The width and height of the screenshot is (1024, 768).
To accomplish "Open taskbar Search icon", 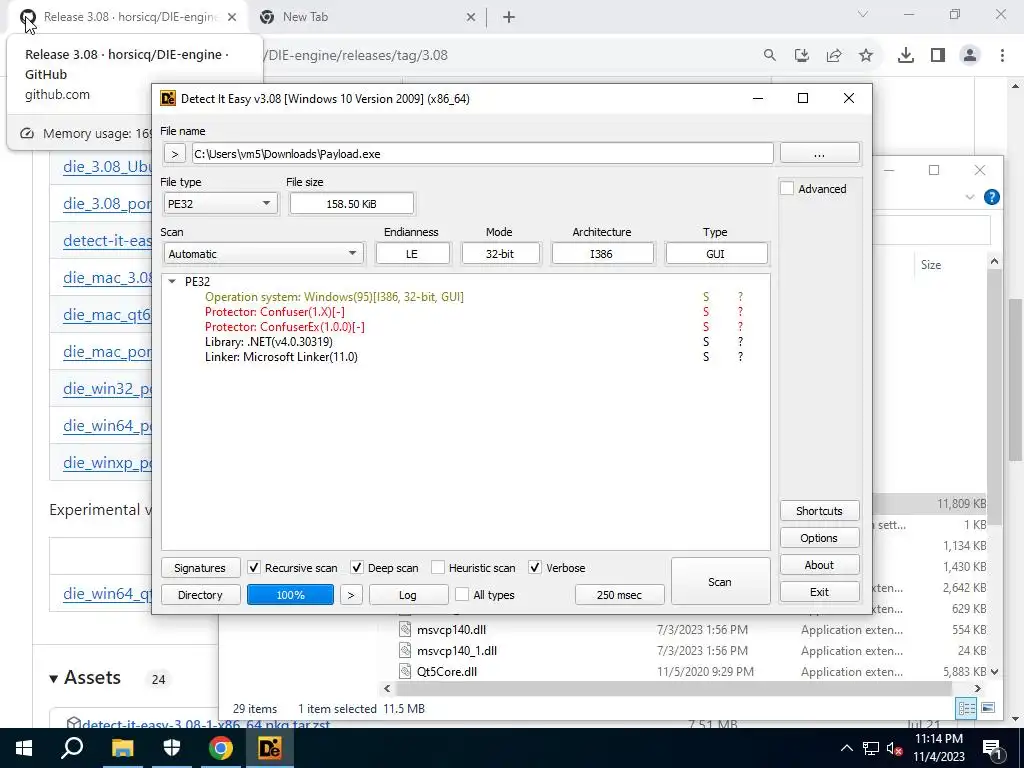I will (x=72, y=748).
